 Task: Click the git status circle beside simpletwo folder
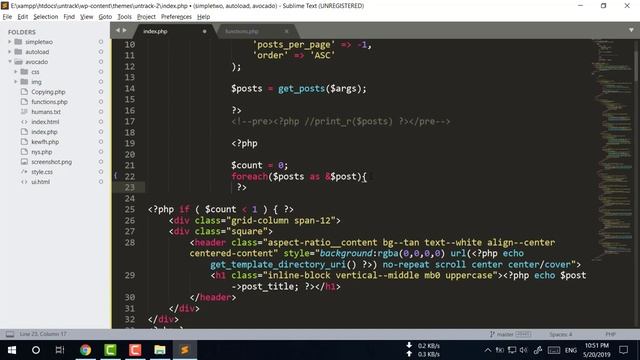(101, 42)
